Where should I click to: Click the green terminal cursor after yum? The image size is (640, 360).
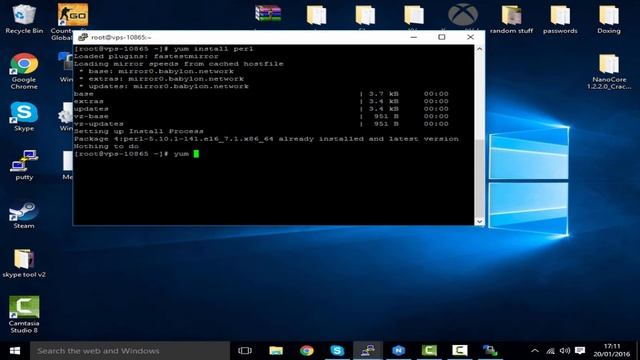[196, 154]
